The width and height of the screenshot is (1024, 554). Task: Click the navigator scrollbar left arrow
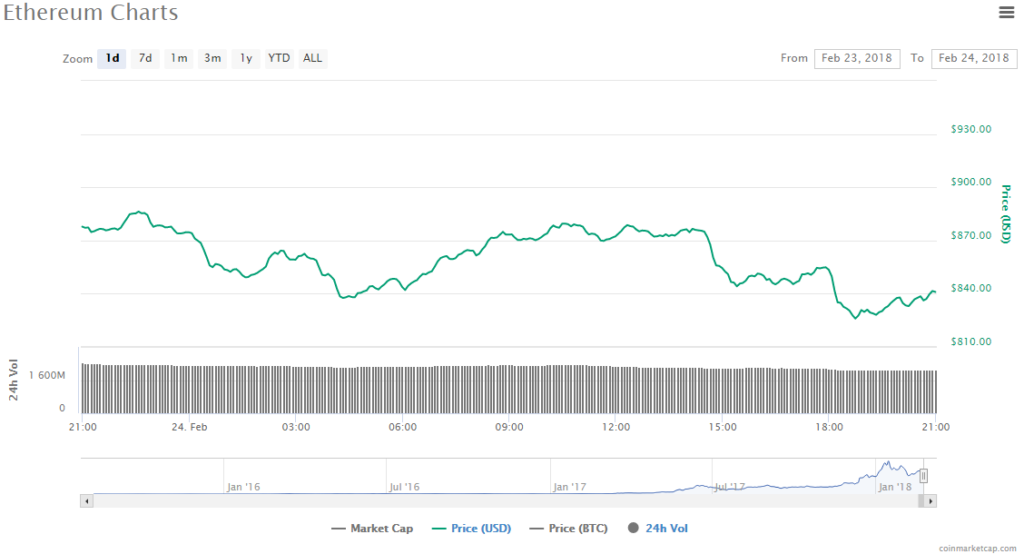(87, 500)
